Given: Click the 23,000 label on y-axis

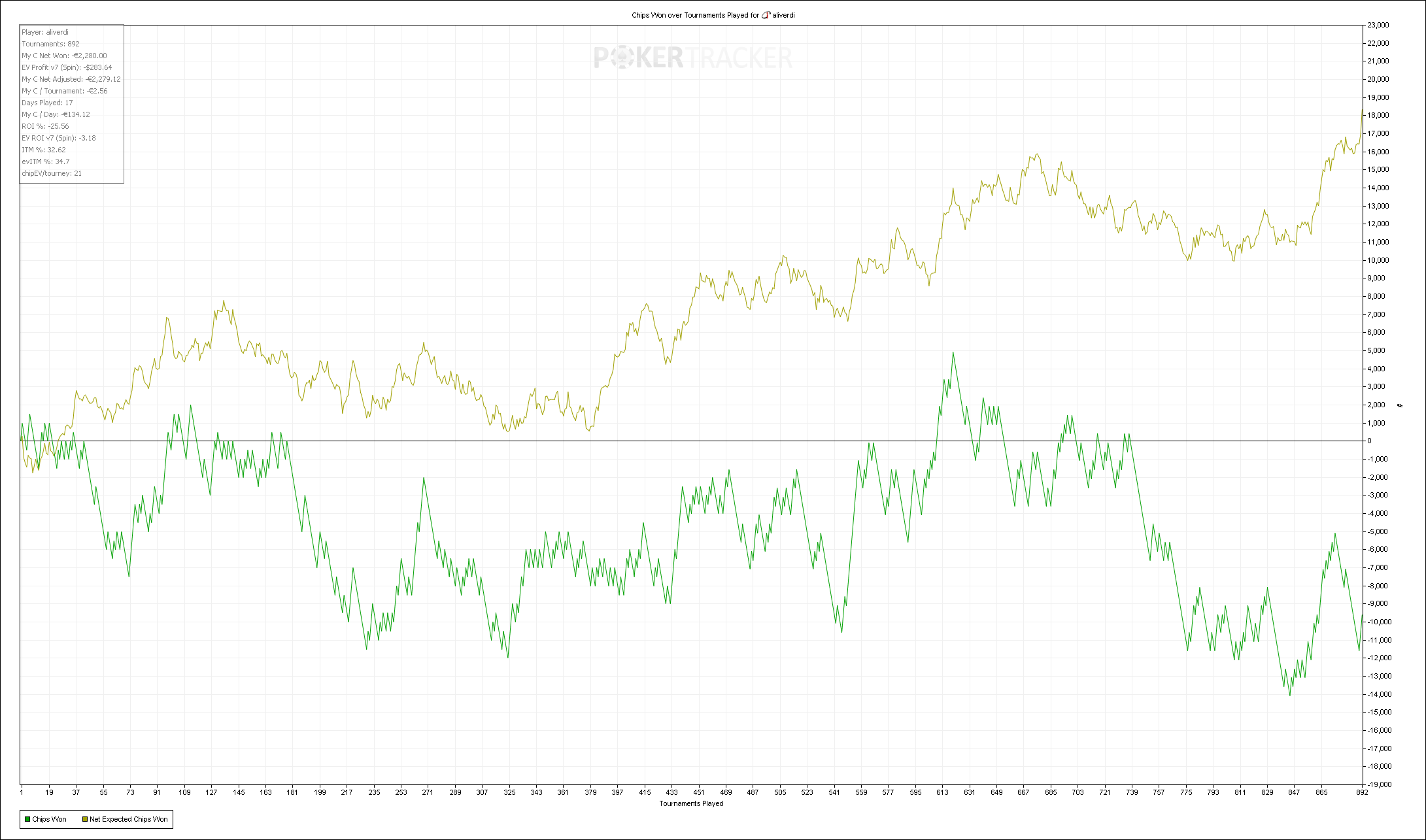Looking at the screenshot, I should click(1378, 25).
